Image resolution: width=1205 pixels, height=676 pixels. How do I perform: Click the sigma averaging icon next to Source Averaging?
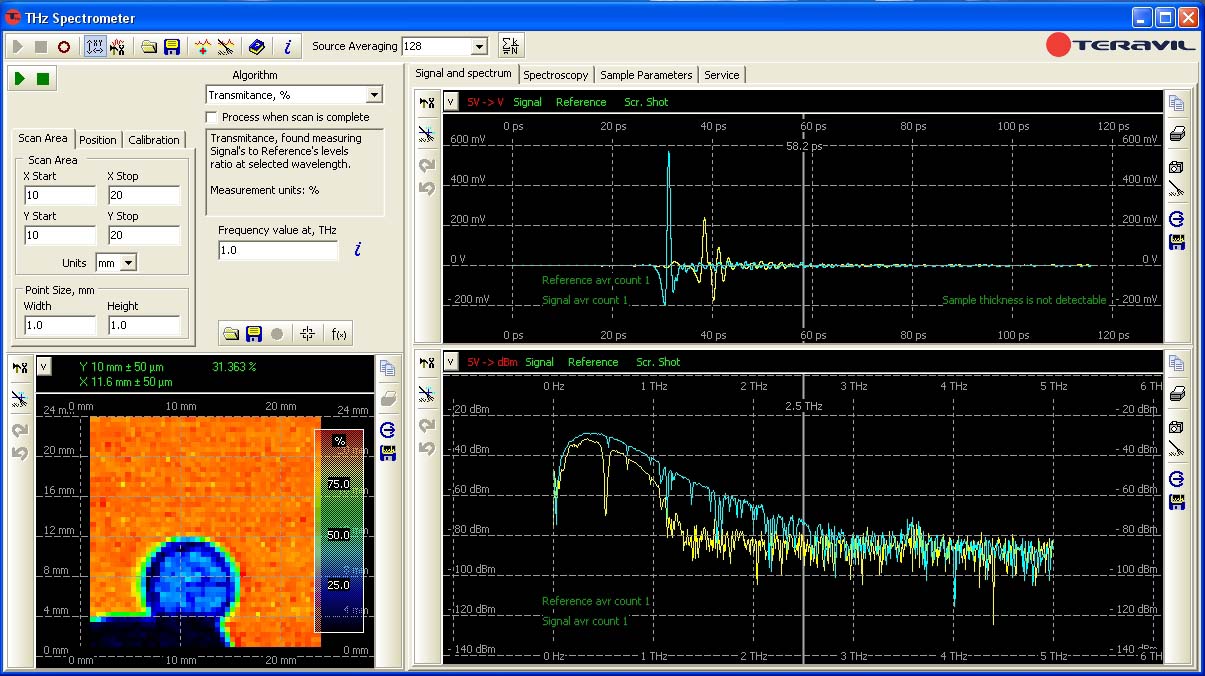[x=510, y=46]
